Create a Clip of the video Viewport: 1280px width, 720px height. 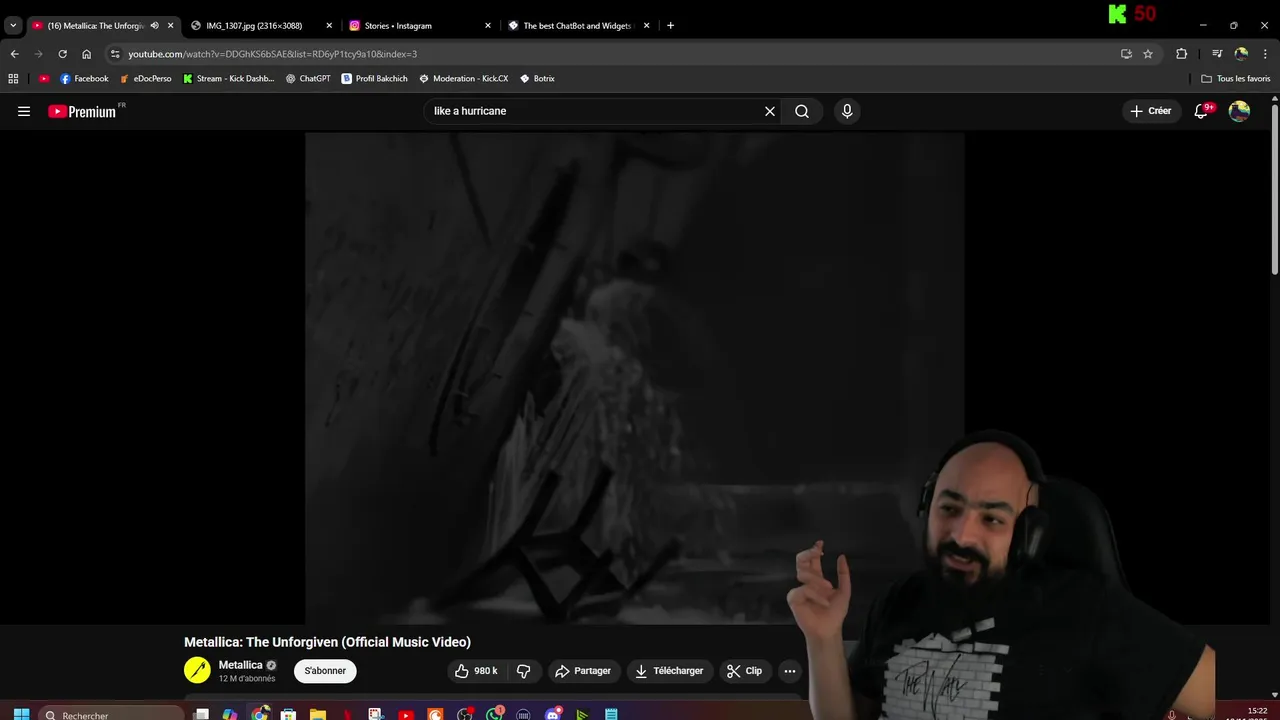(x=744, y=671)
